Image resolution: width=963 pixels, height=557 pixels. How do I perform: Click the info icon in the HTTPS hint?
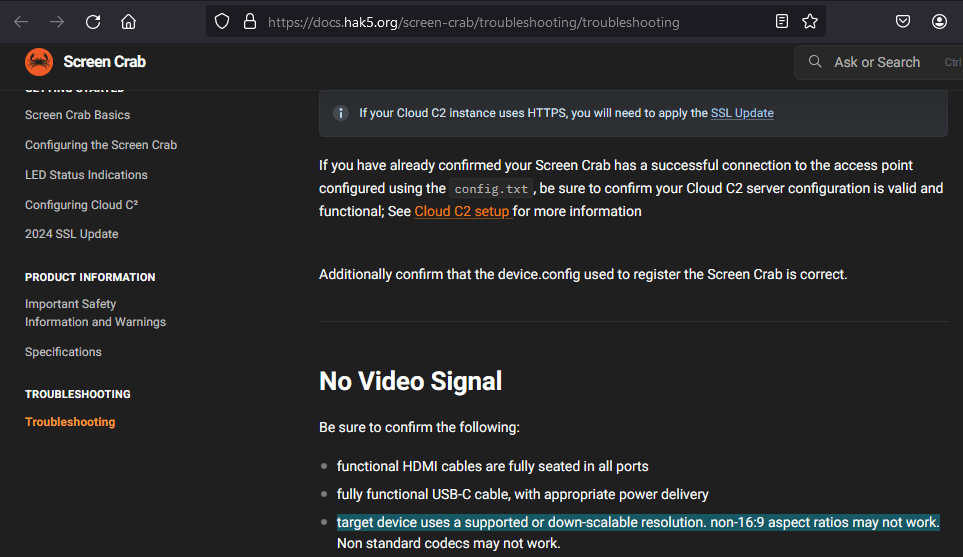point(341,113)
